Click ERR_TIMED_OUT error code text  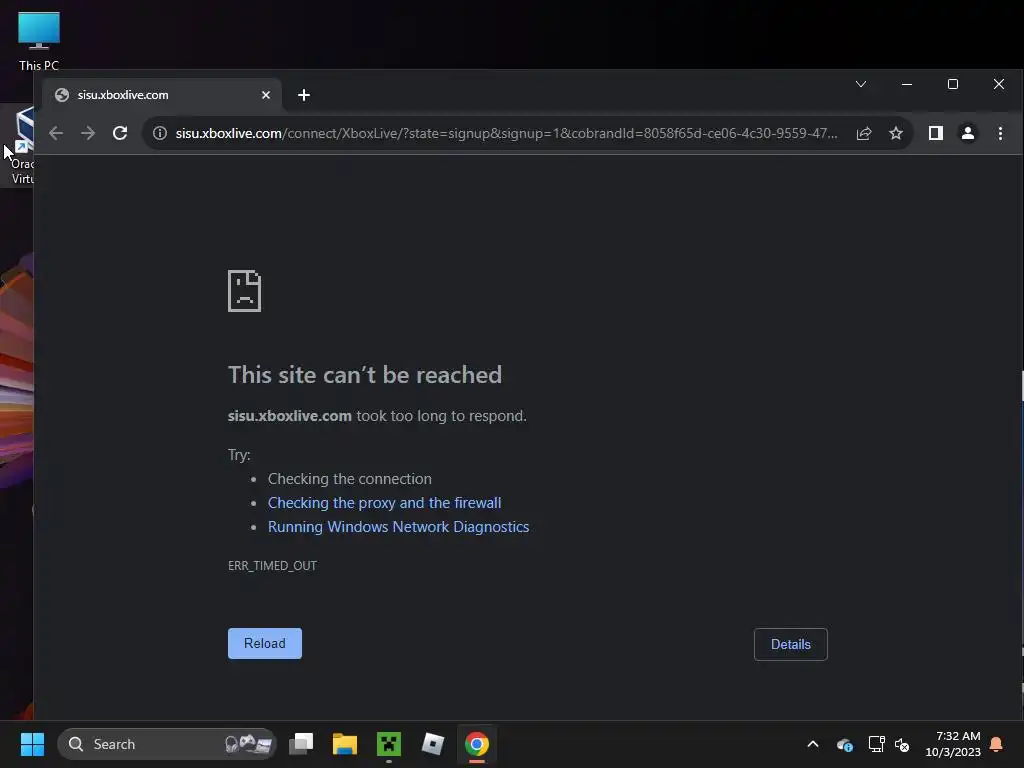(x=272, y=566)
